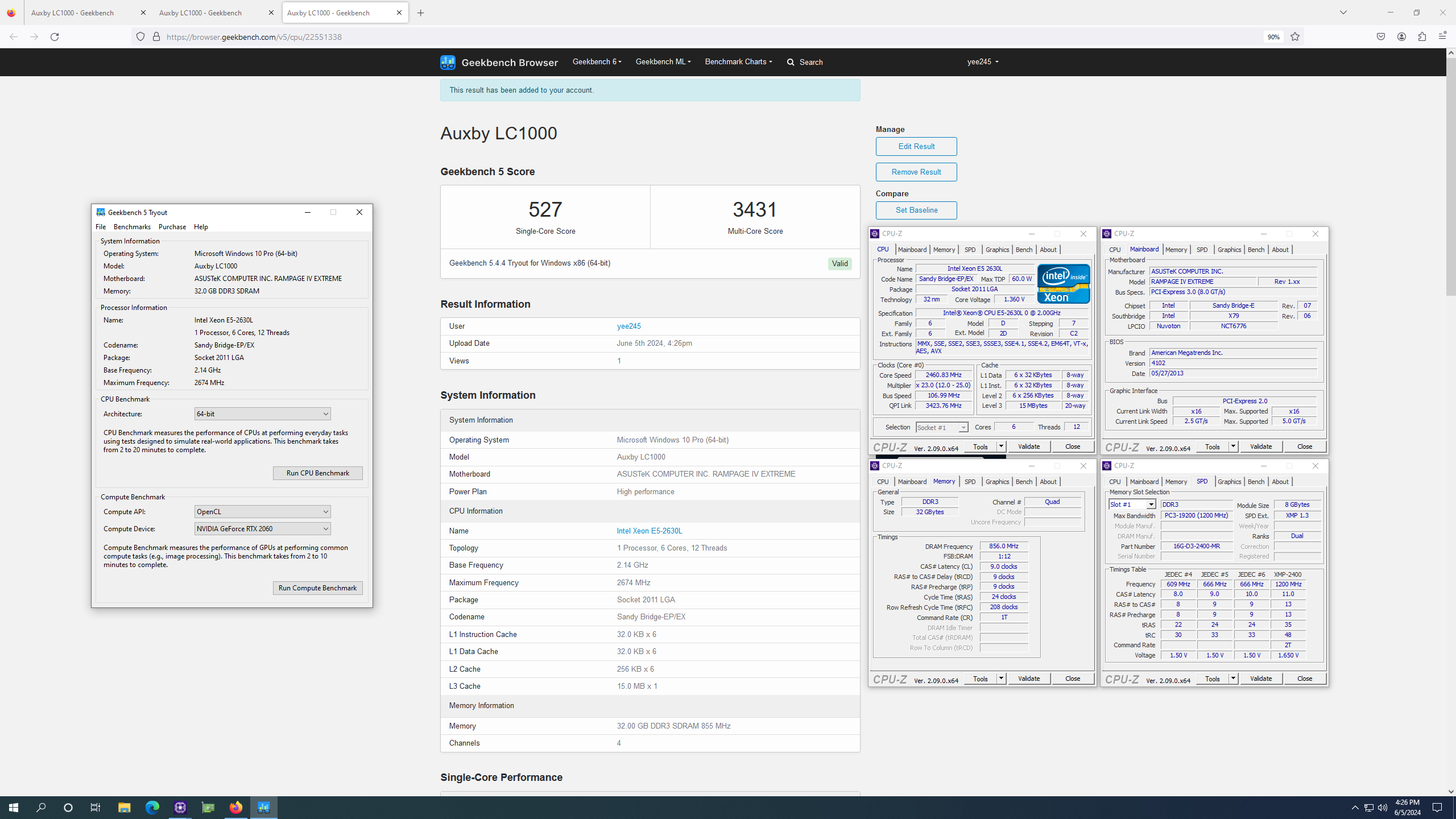Image resolution: width=1456 pixels, height=819 pixels.
Task: Open the Purchase menu in Geekbench 5
Action: click(x=172, y=227)
